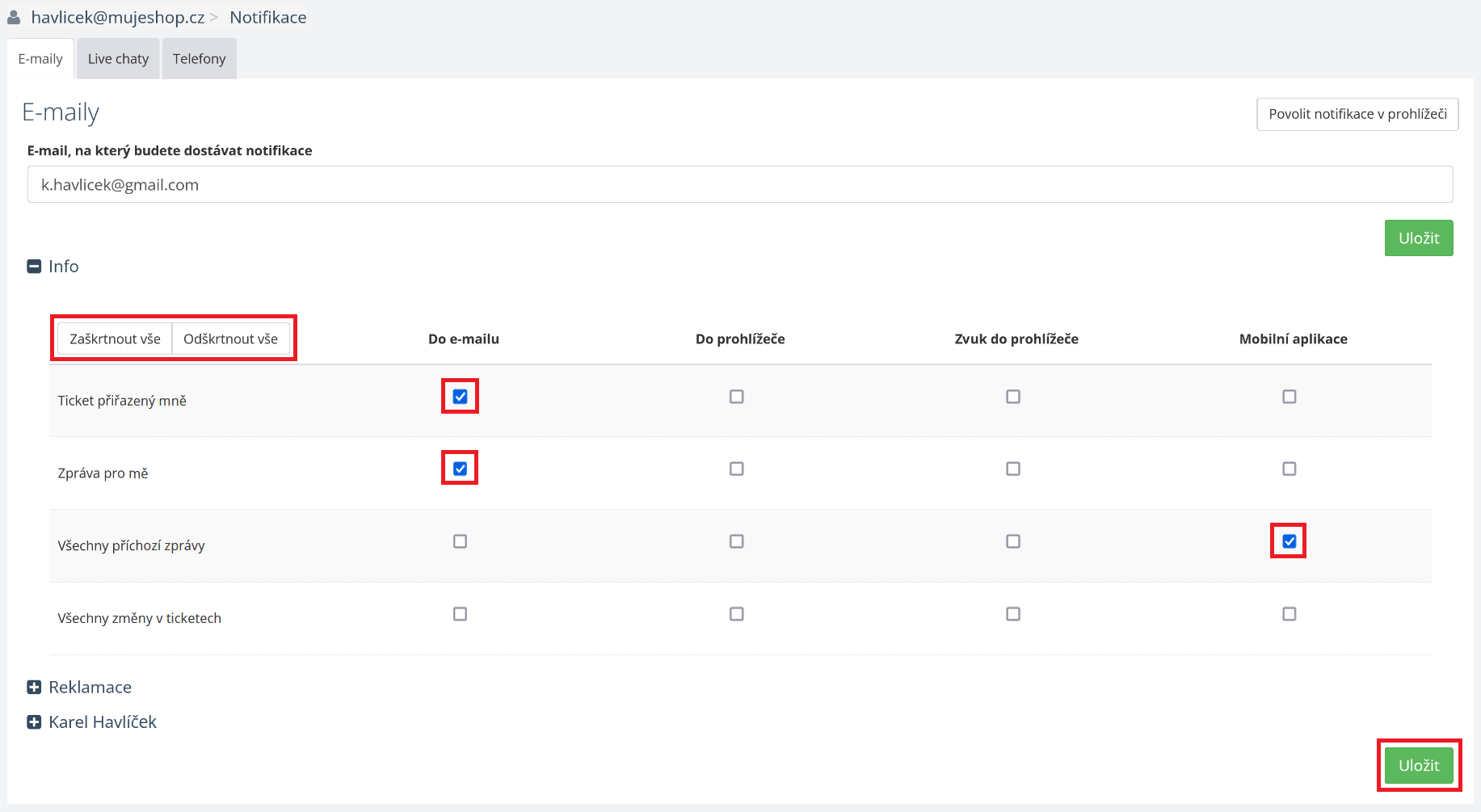Click Odškrtnout vše to uncheck all

pos(230,339)
